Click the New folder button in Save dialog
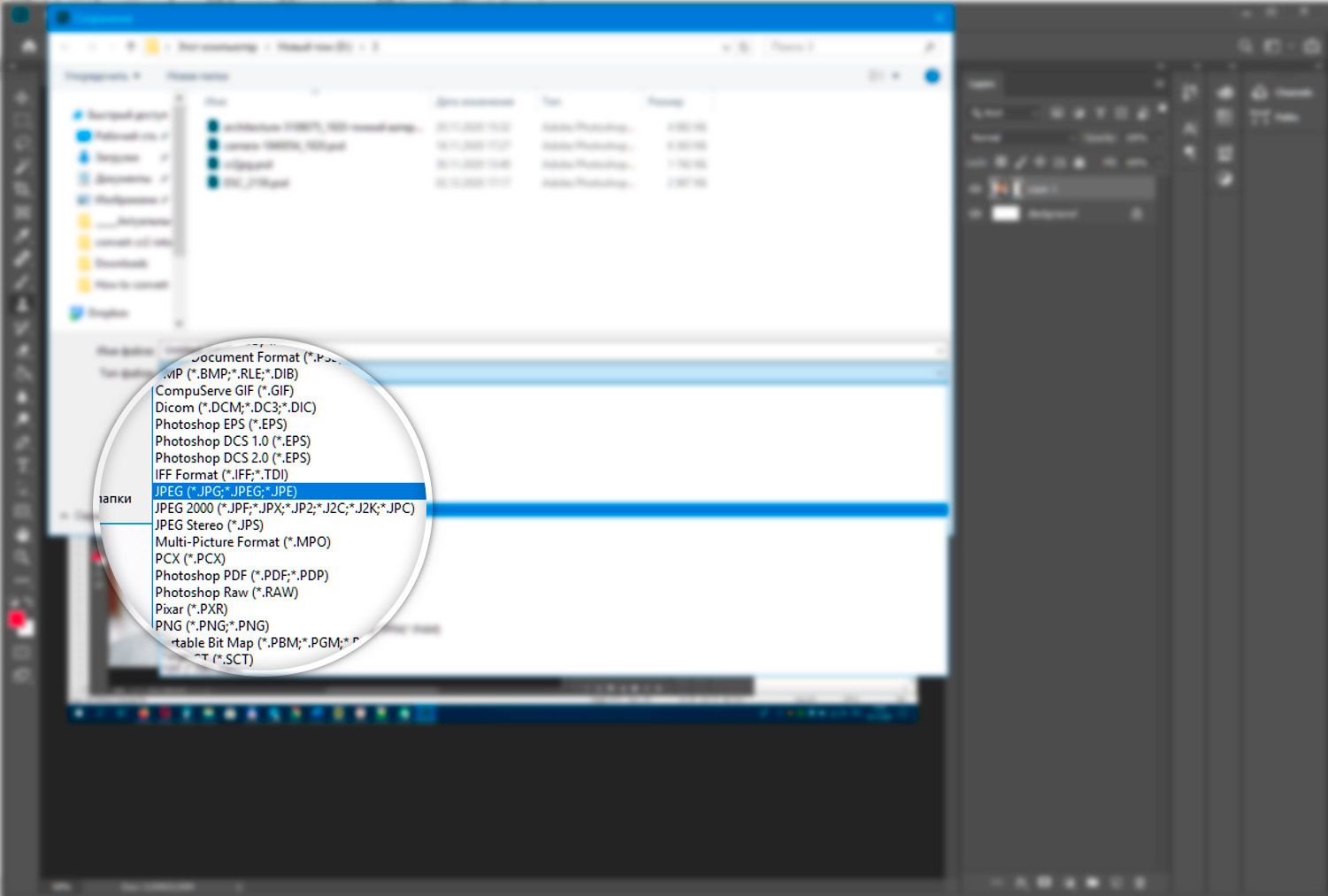 click(x=196, y=76)
